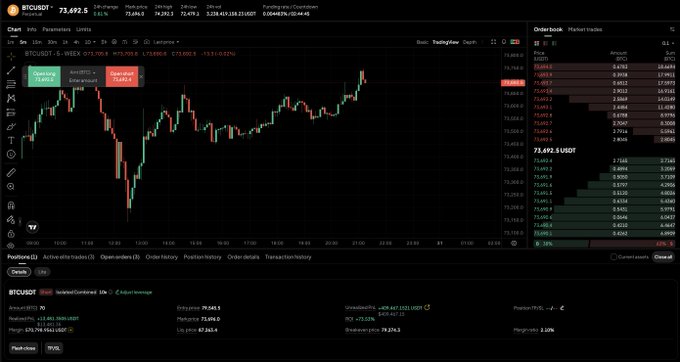This screenshot has height=362, width=680.
Task: Open order book settings icon
Action: pos(673,29)
